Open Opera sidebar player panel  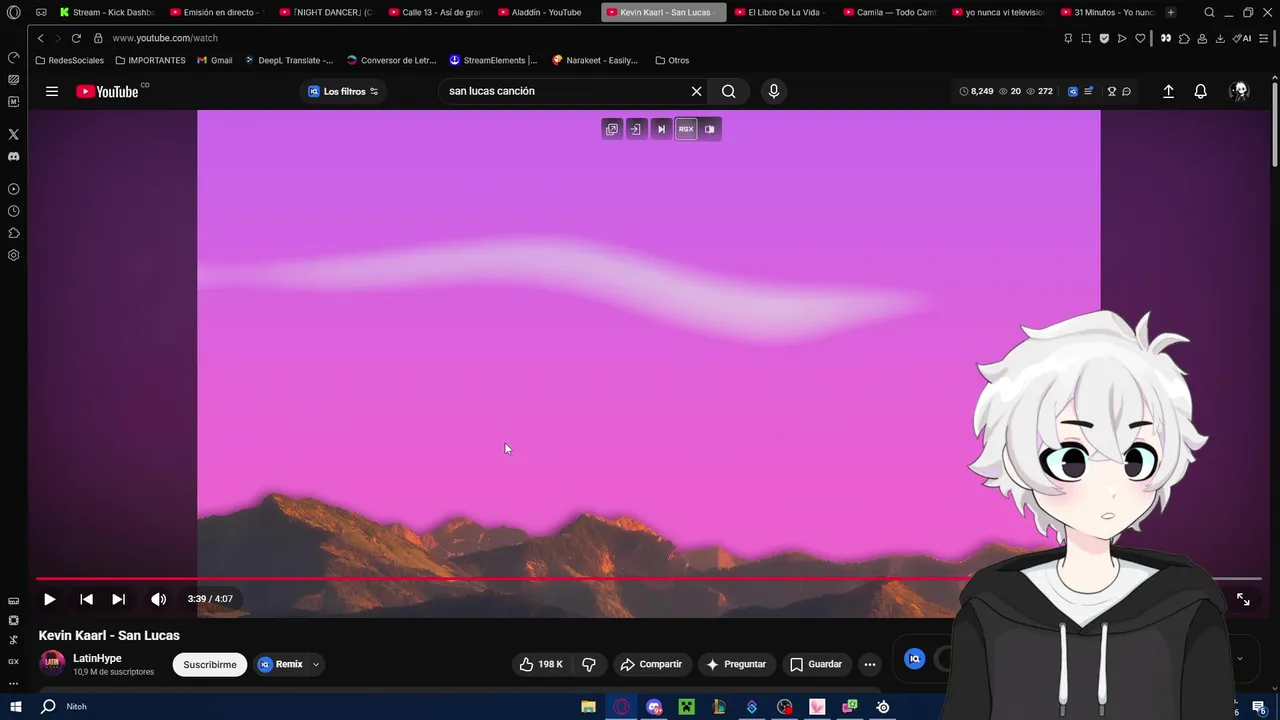(x=13, y=189)
